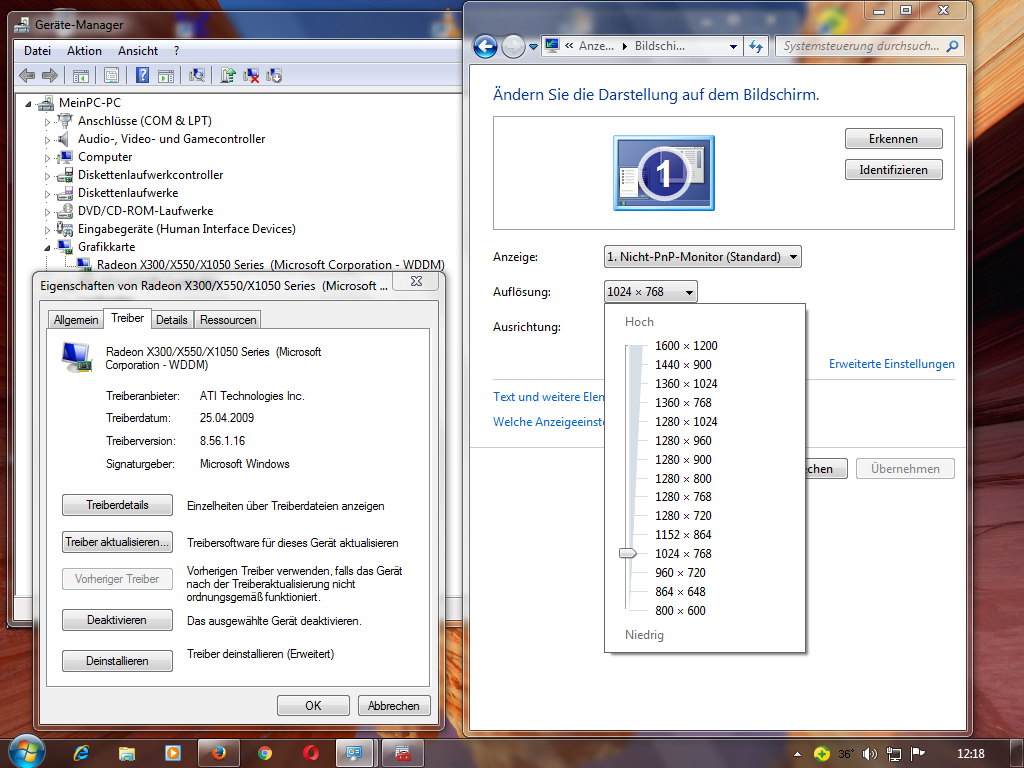1024x768 pixels.
Task: Open the Datei menu
Action: [37, 51]
